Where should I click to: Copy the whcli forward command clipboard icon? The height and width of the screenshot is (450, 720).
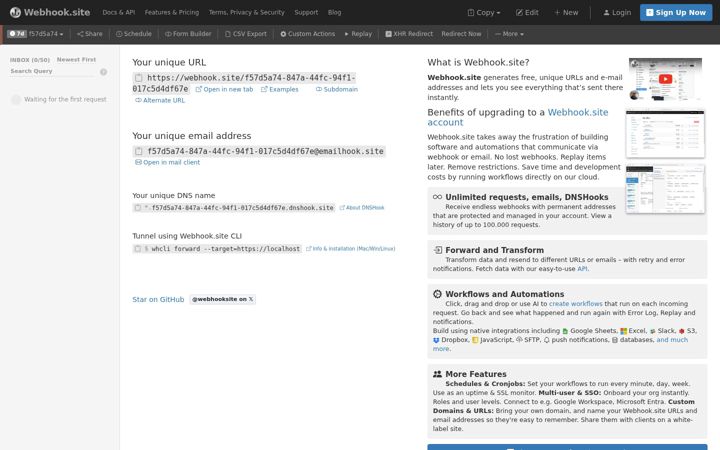pyautogui.click(x=137, y=248)
